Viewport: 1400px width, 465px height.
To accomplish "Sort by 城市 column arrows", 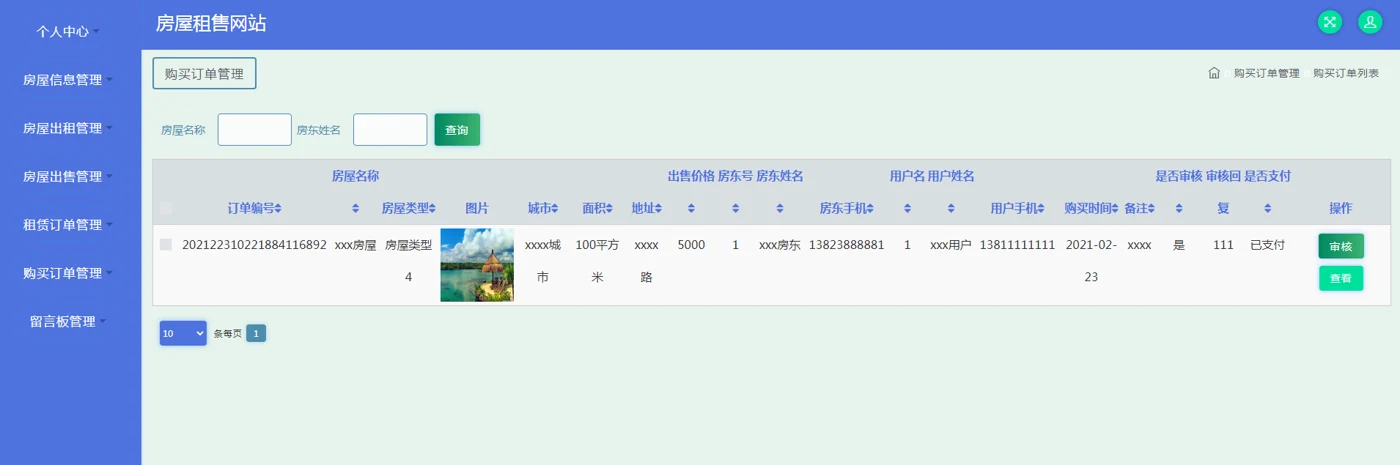I will coord(554,208).
